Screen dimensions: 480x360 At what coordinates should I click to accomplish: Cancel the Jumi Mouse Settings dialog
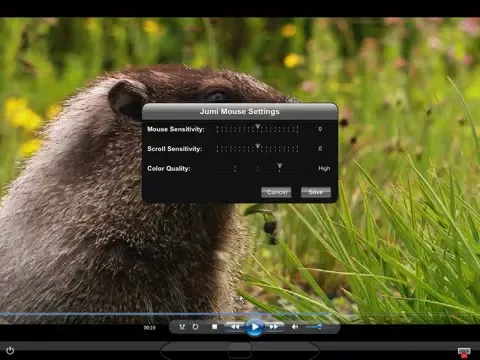276,192
